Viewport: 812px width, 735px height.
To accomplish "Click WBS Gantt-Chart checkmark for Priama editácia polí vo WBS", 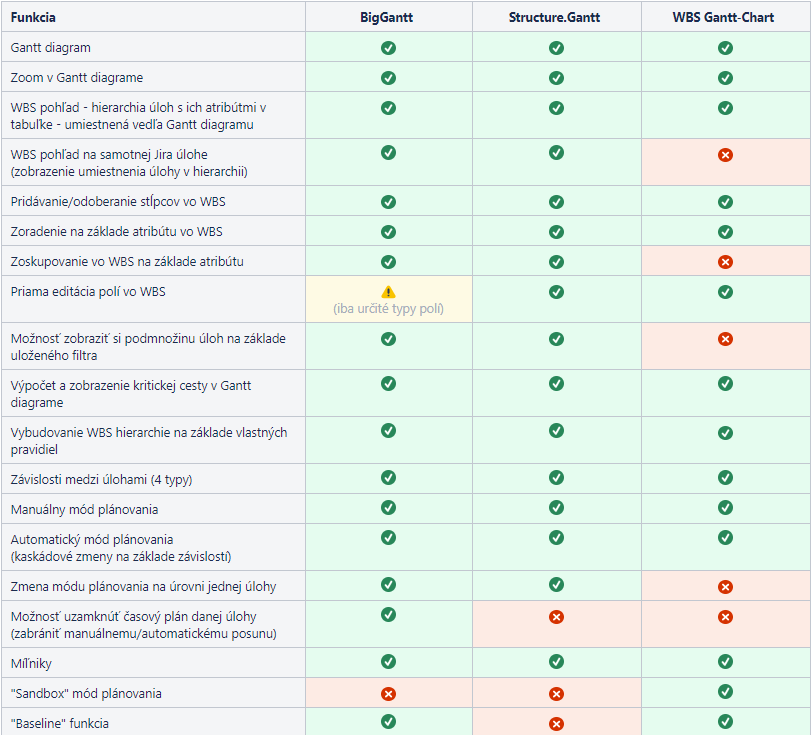I will click(x=726, y=292).
